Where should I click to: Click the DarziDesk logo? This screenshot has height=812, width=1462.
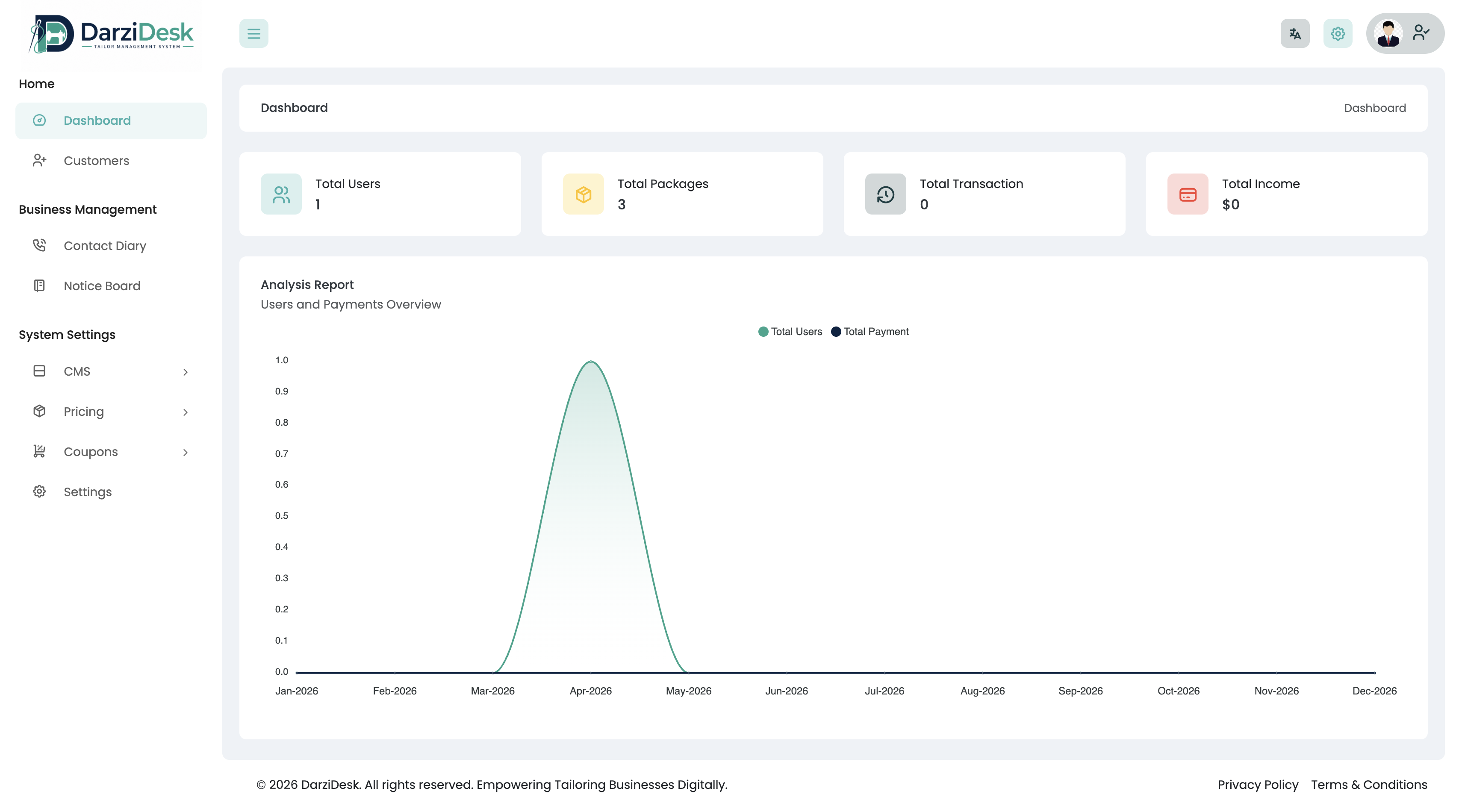(112, 34)
